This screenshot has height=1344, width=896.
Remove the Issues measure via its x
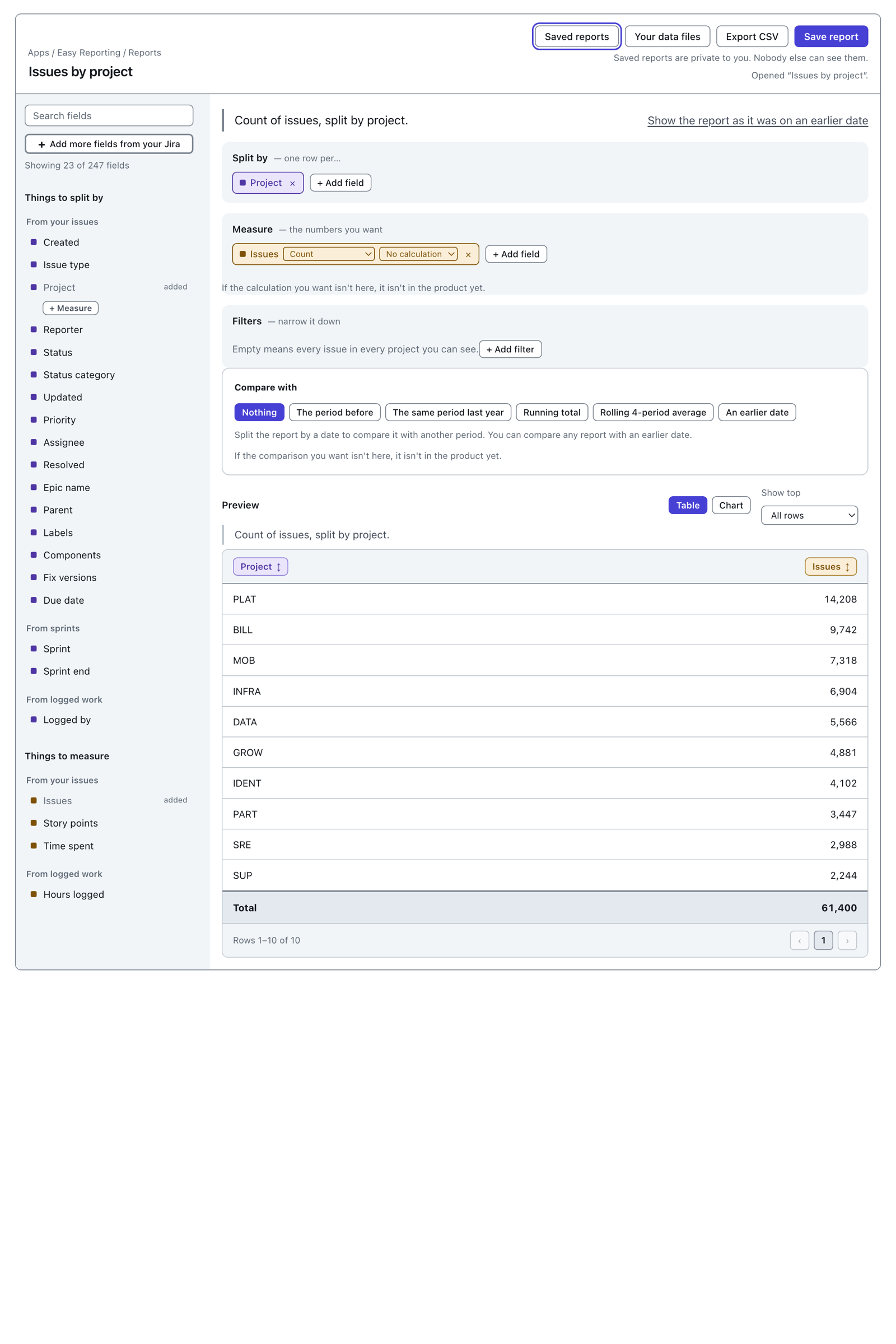pos(468,255)
